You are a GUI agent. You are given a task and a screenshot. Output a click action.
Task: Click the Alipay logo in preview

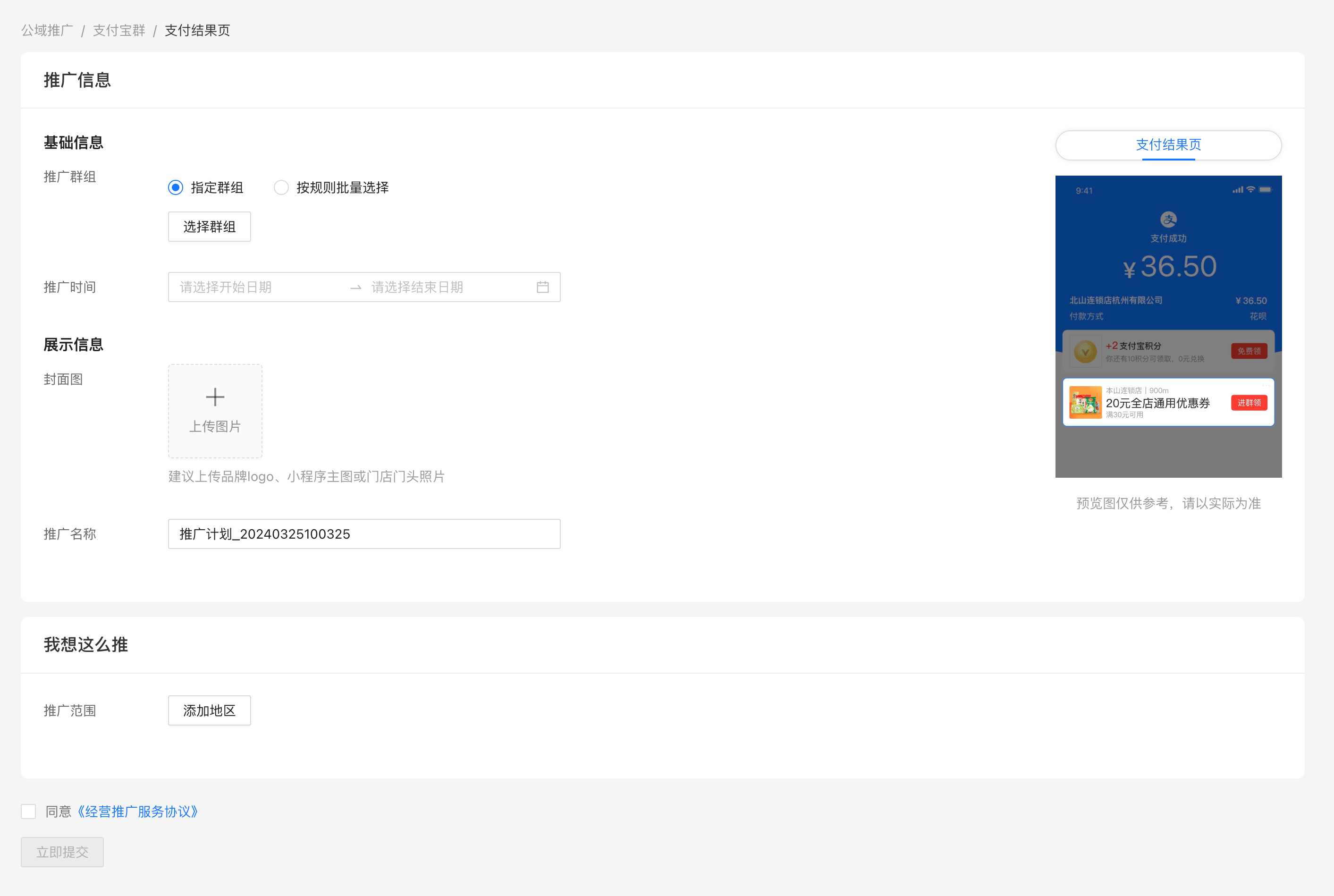pos(1168,219)
